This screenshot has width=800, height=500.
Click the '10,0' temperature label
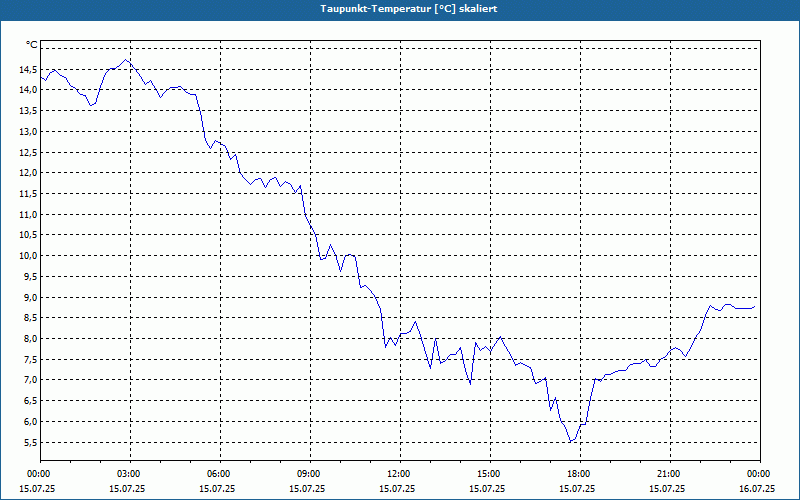[x=29, y=256]
